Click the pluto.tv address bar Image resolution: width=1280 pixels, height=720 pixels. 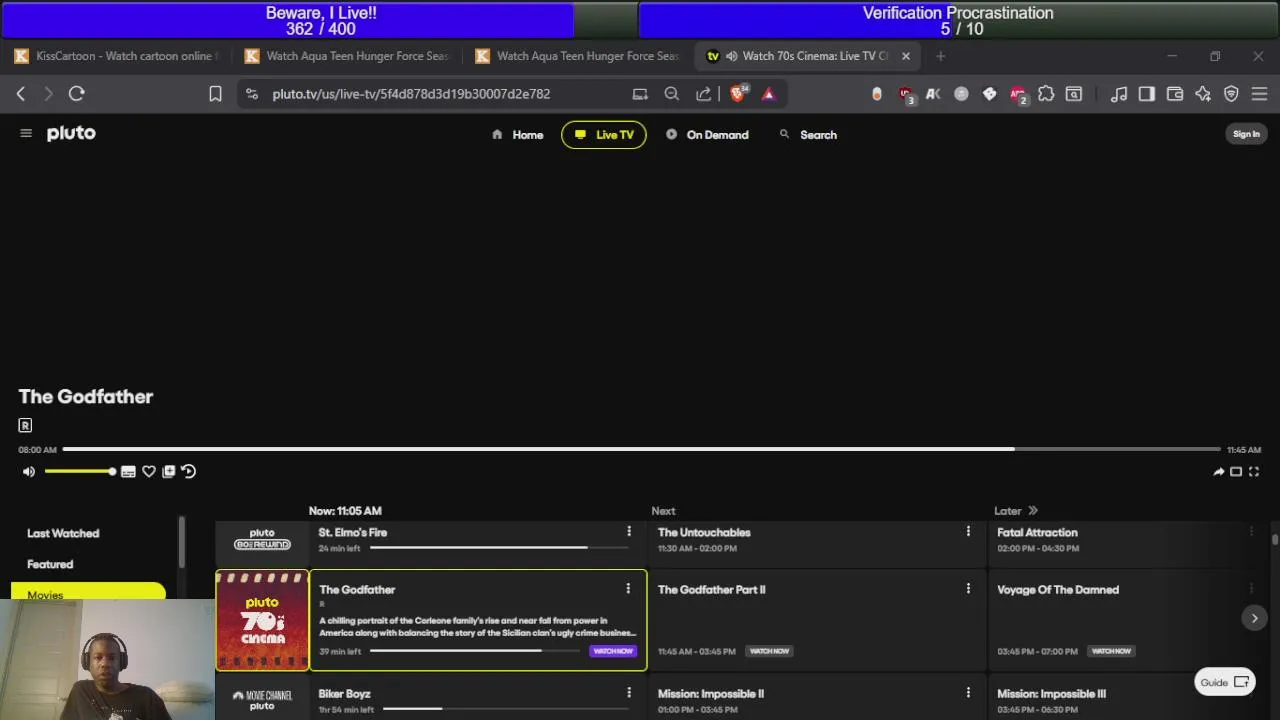[411, 94]
